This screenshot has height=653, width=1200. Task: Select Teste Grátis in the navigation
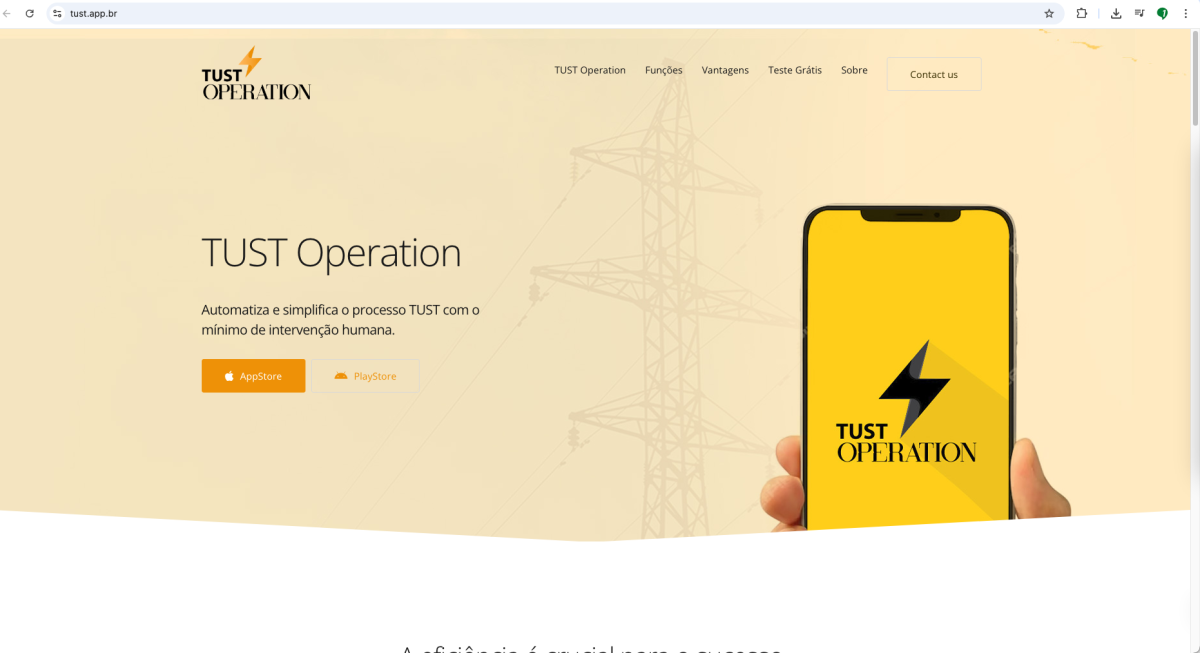(x=795, y=70)
